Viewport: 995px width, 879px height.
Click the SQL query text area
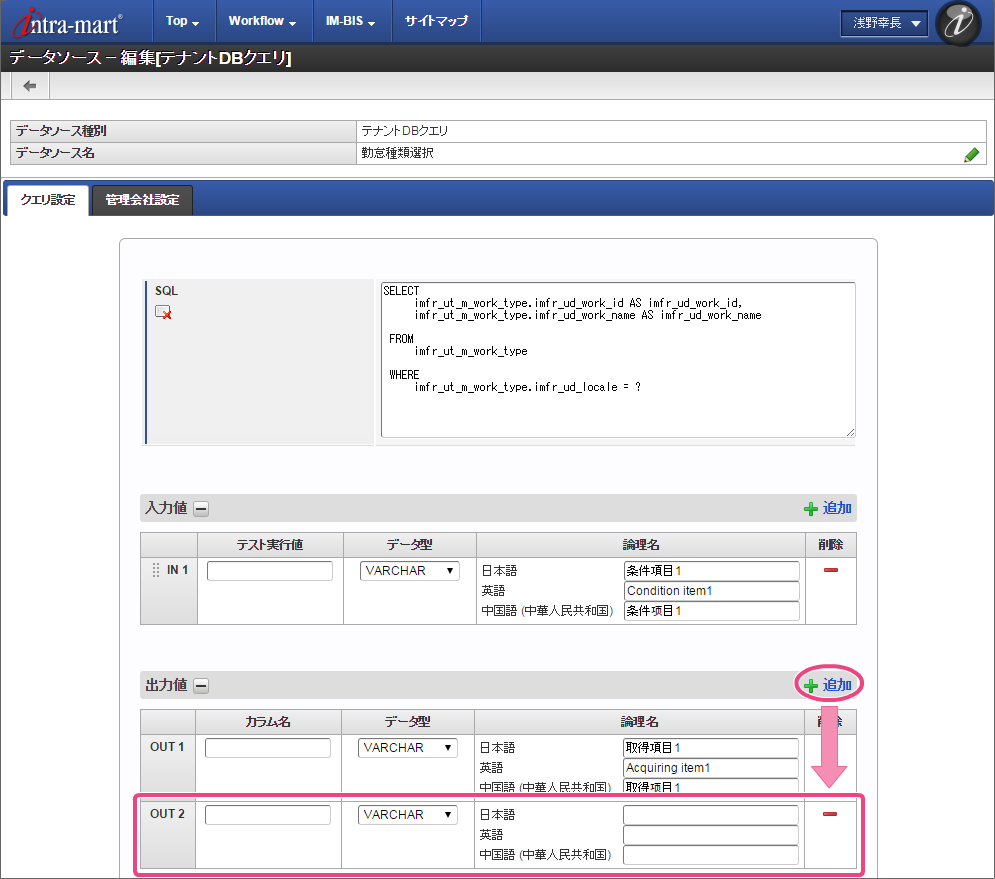pos(617,360)
